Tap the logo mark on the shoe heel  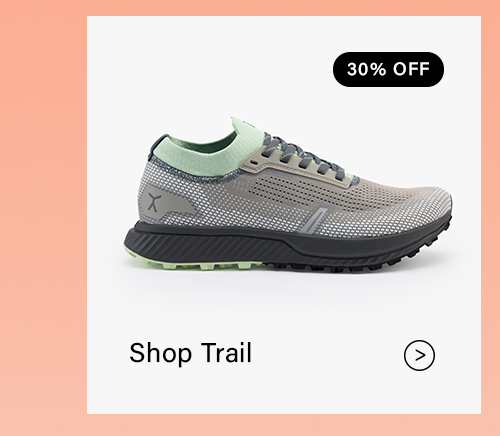(x=154, y=202)
